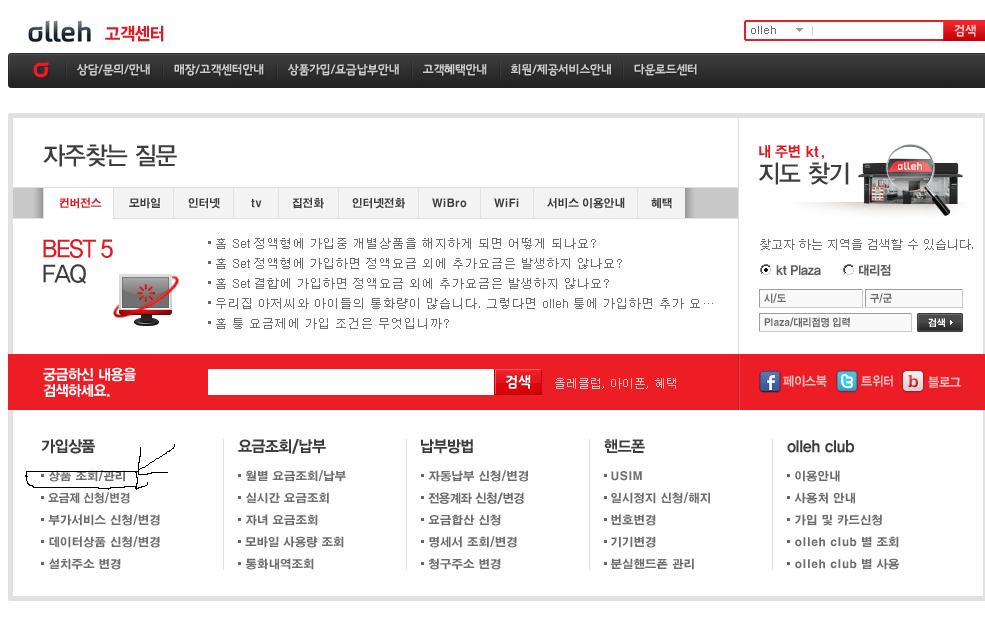Open 모바일 사용량 조회 link
The width and height of the screenshot is (985, 628).
pyautogui.click(x=295, y=542)
